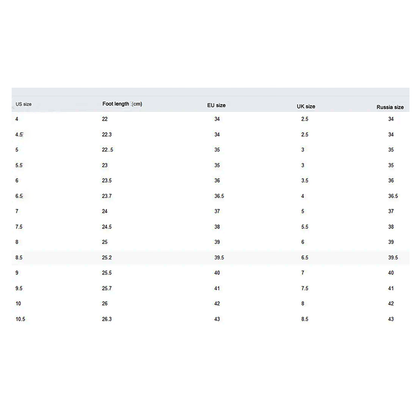The image size is (416, 416).
Task: Select the US size 10 cell
Action: click(18, 304)
